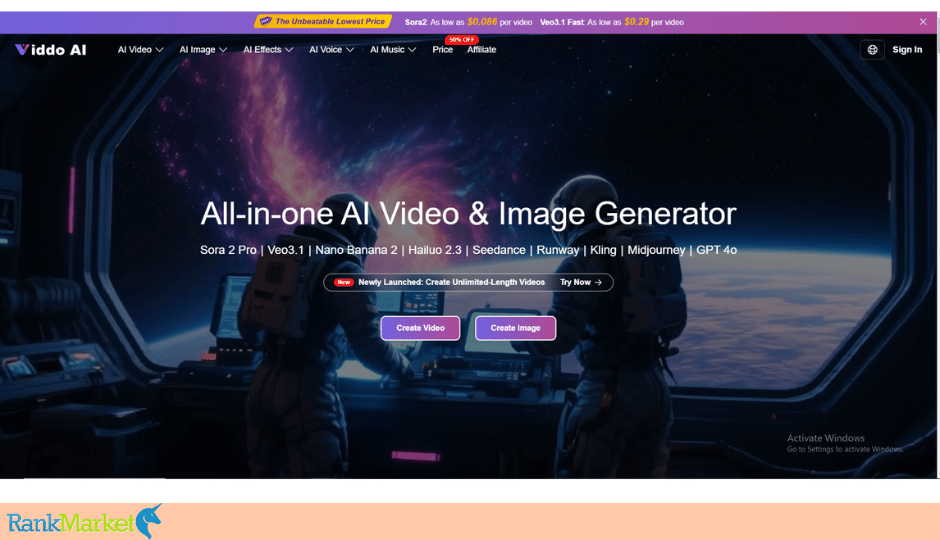The height and width of the screenshot is (540, 940).
Task: Open the language globe icon
Action: coord(872,50)
